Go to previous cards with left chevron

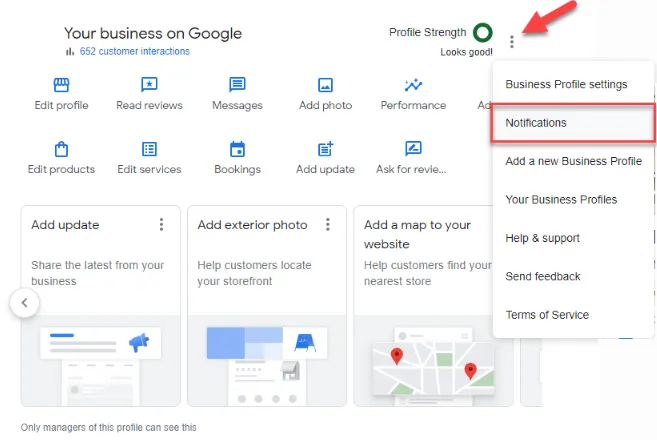coord(24,303)
